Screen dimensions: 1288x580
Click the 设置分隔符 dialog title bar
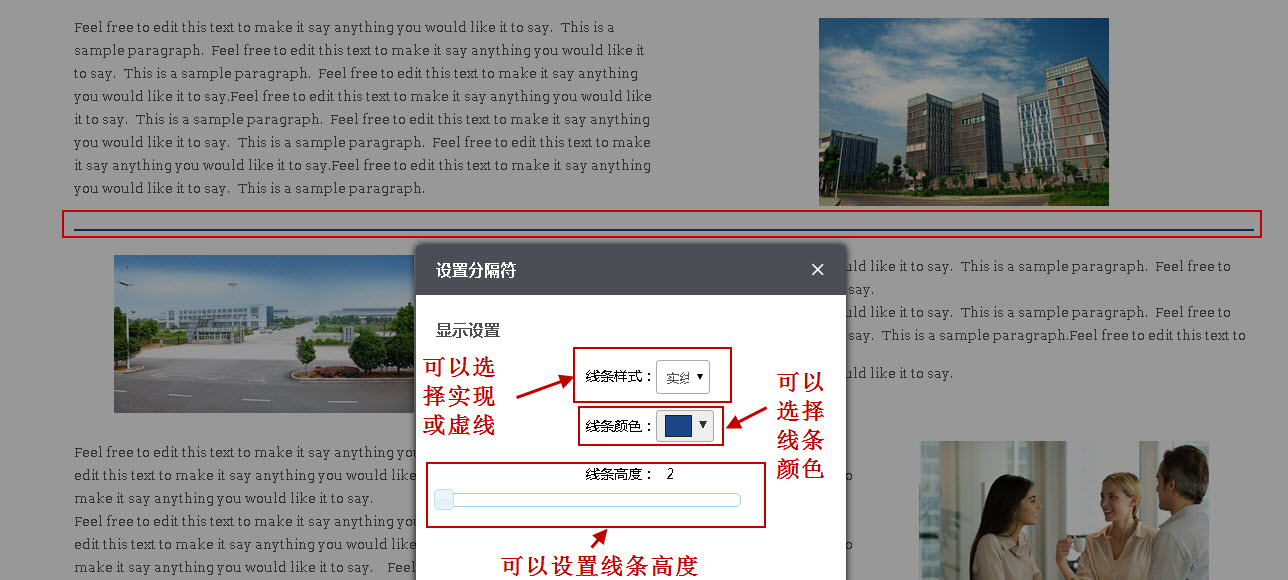(560, 269)
